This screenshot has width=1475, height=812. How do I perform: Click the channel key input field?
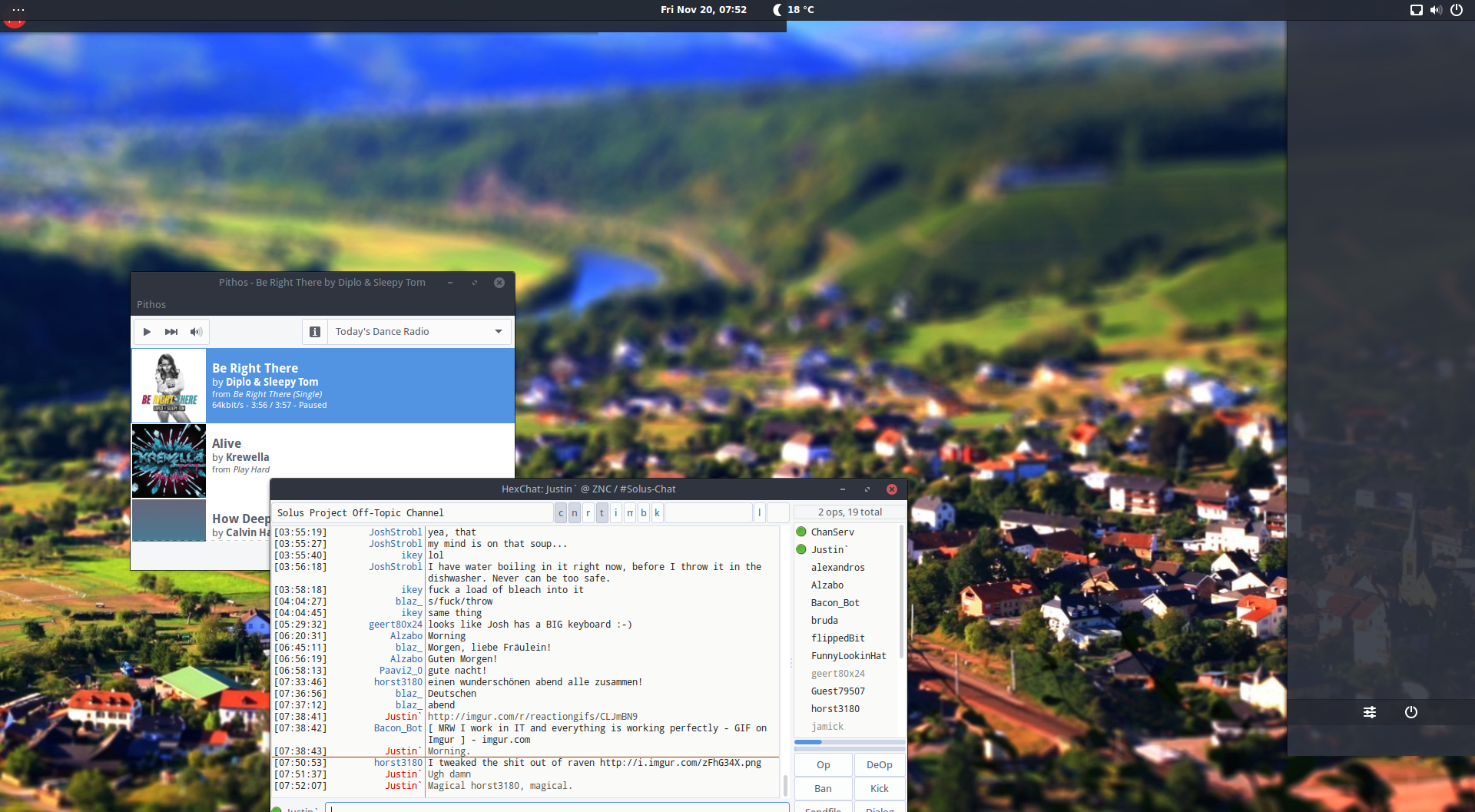click(x=708, y=513)
